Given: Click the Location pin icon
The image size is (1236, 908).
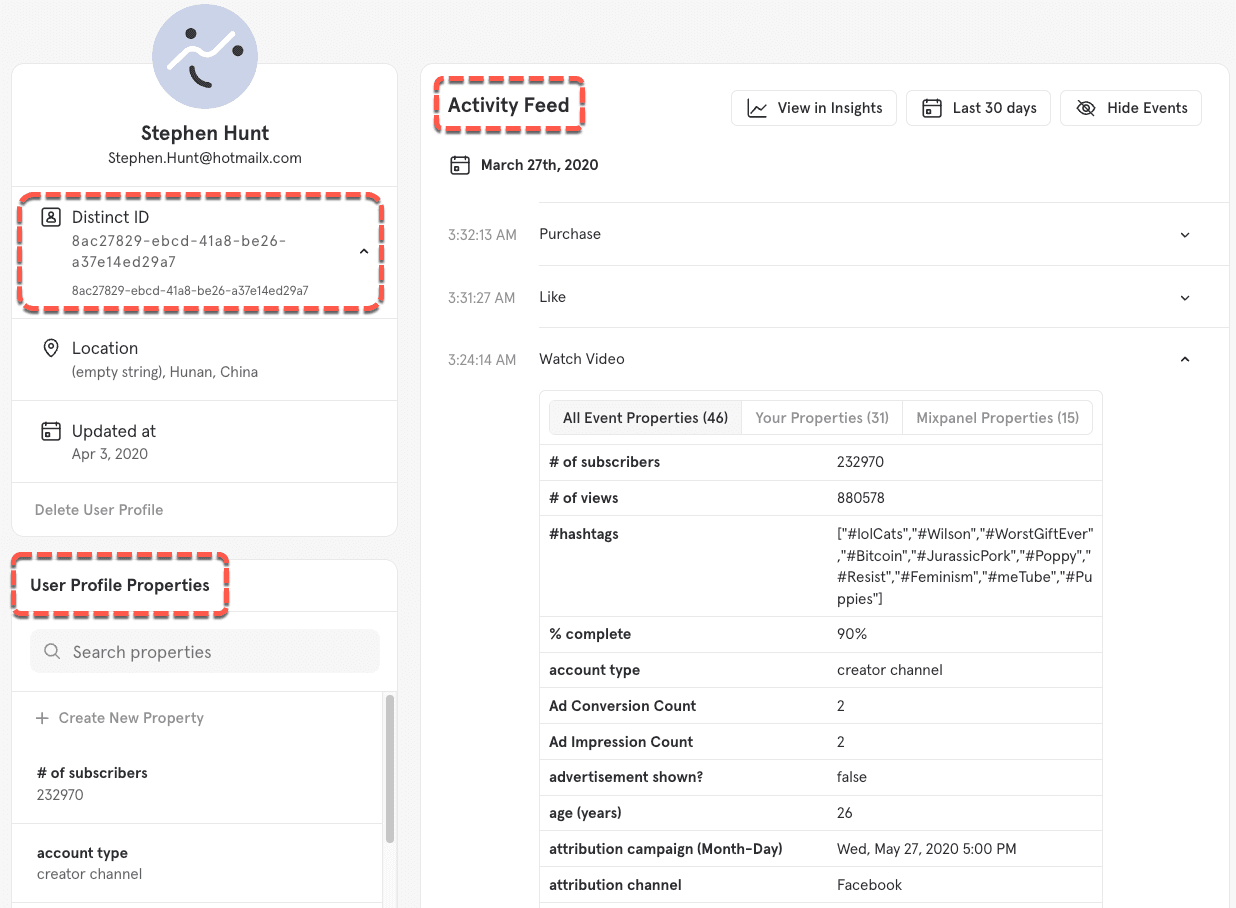Looking at the screenshot, I should click(50, 348).
